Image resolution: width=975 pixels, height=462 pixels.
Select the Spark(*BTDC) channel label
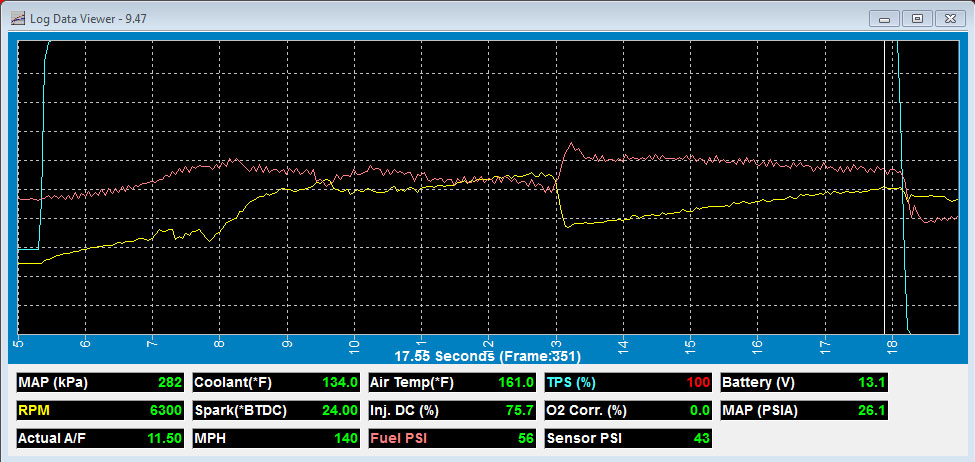tap(241, 411)
